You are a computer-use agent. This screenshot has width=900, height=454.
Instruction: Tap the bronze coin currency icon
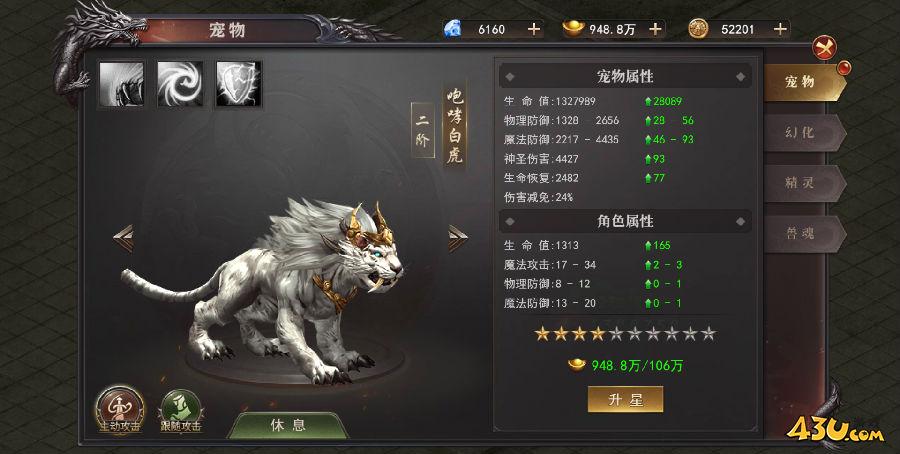point(698,29)
